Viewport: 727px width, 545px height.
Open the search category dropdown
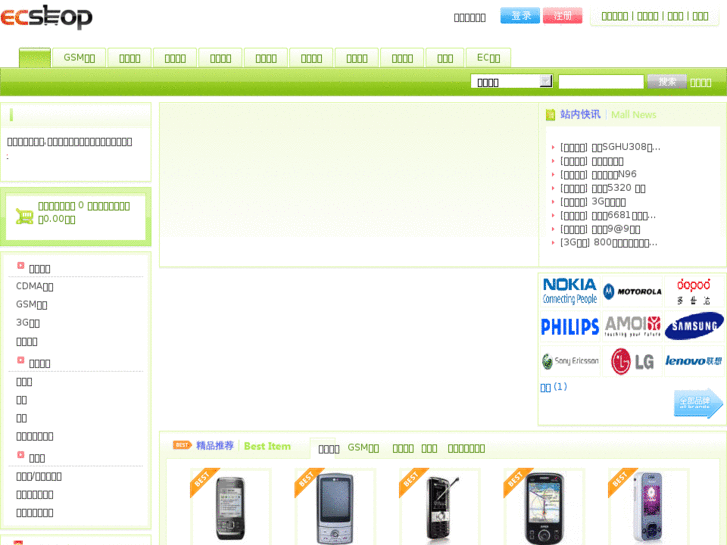(x=511, y=82)
